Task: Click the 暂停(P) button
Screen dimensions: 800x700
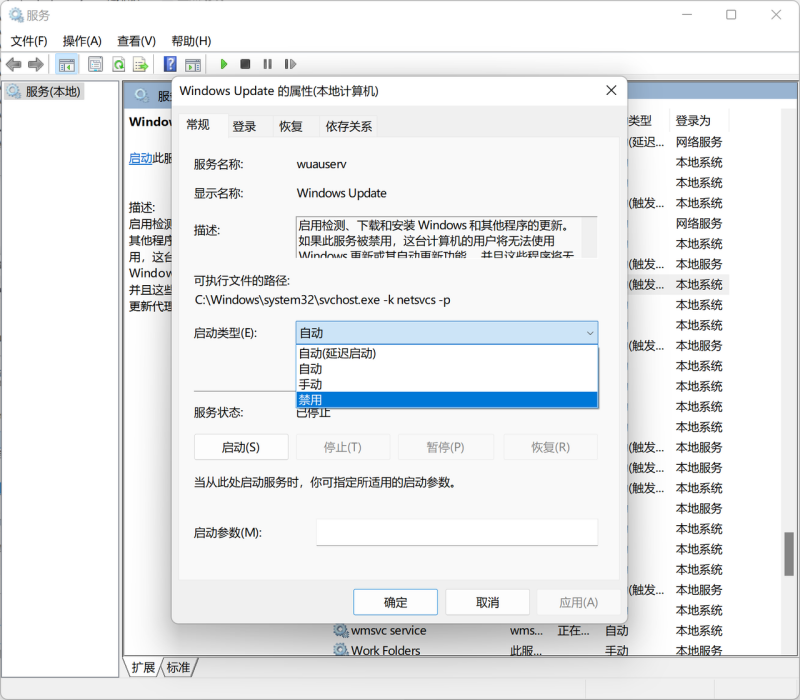Action: (x=445, y=447)
